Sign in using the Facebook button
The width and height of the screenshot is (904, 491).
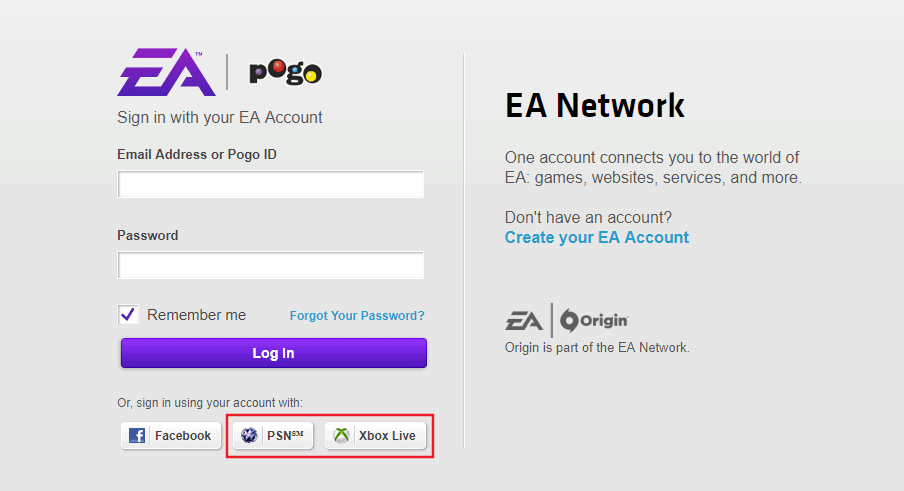click(171, 436)
